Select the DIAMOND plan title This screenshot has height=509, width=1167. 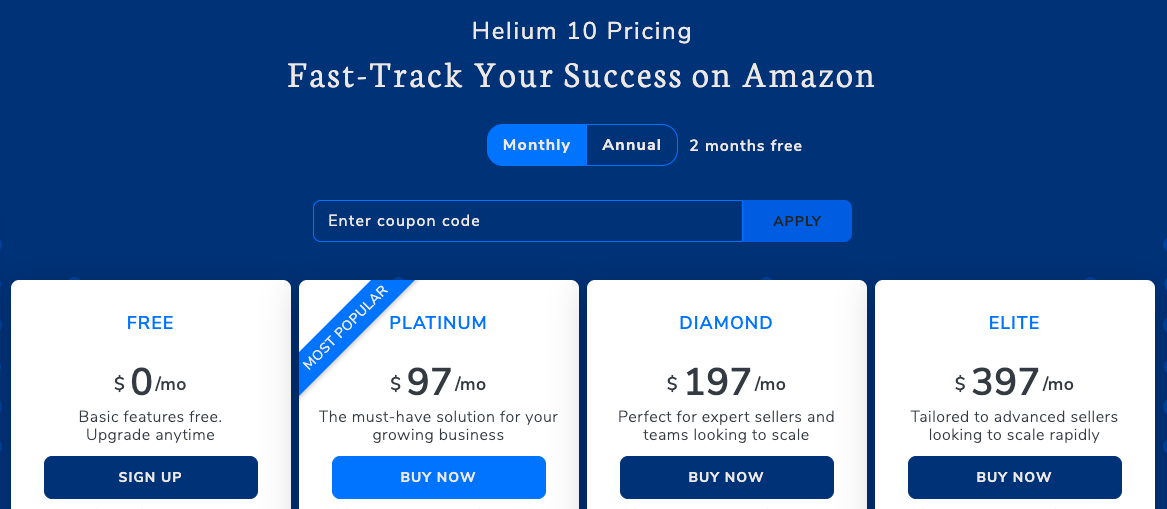(726, 323)
